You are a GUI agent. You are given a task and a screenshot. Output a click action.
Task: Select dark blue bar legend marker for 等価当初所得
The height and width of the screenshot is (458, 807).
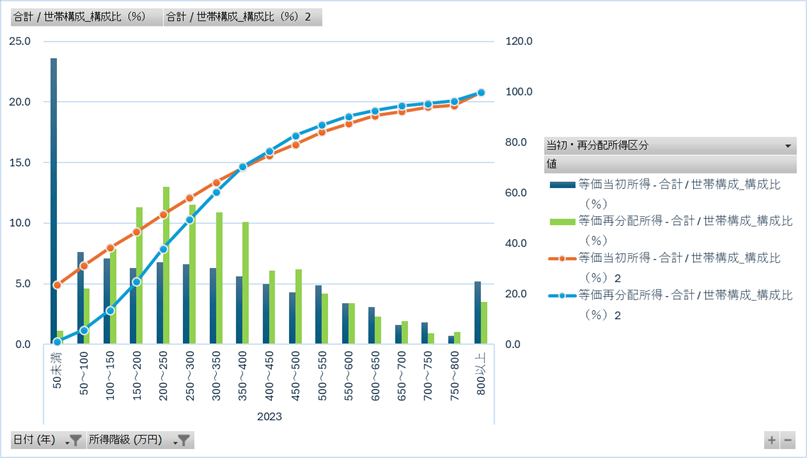(562, 185)
